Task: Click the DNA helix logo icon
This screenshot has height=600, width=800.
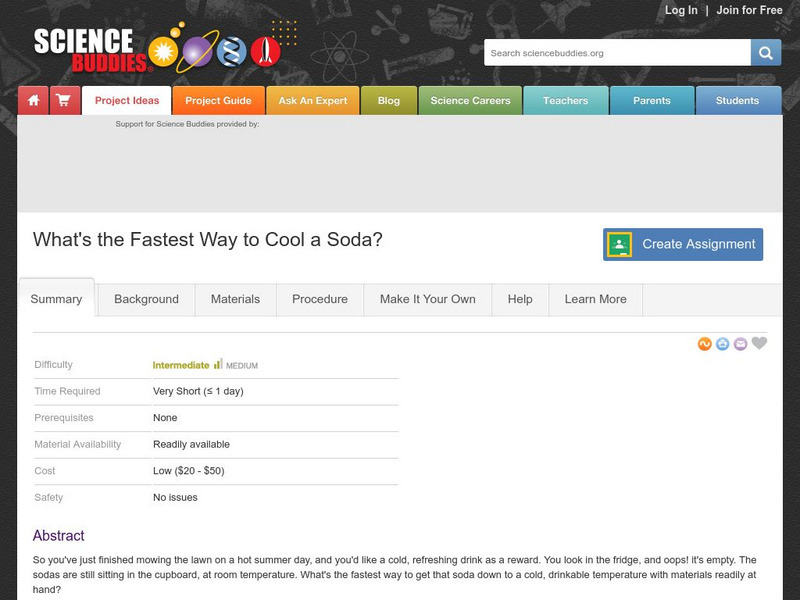Action: click(x=232, y=52)
